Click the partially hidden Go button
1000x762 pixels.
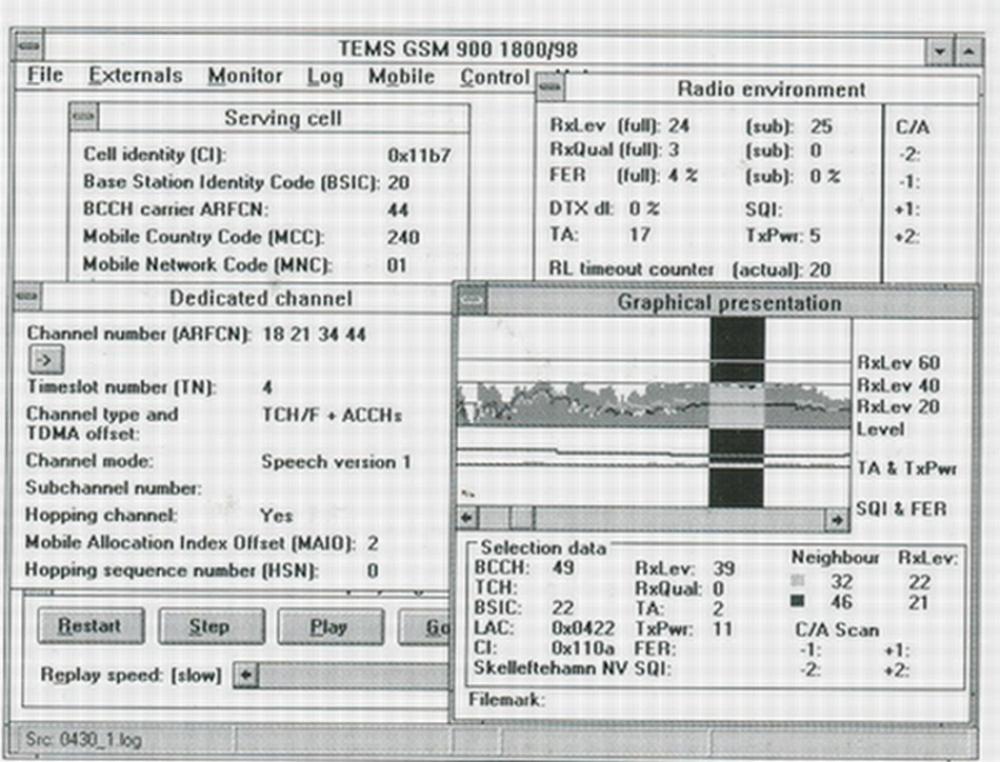[x=425, y=627]
